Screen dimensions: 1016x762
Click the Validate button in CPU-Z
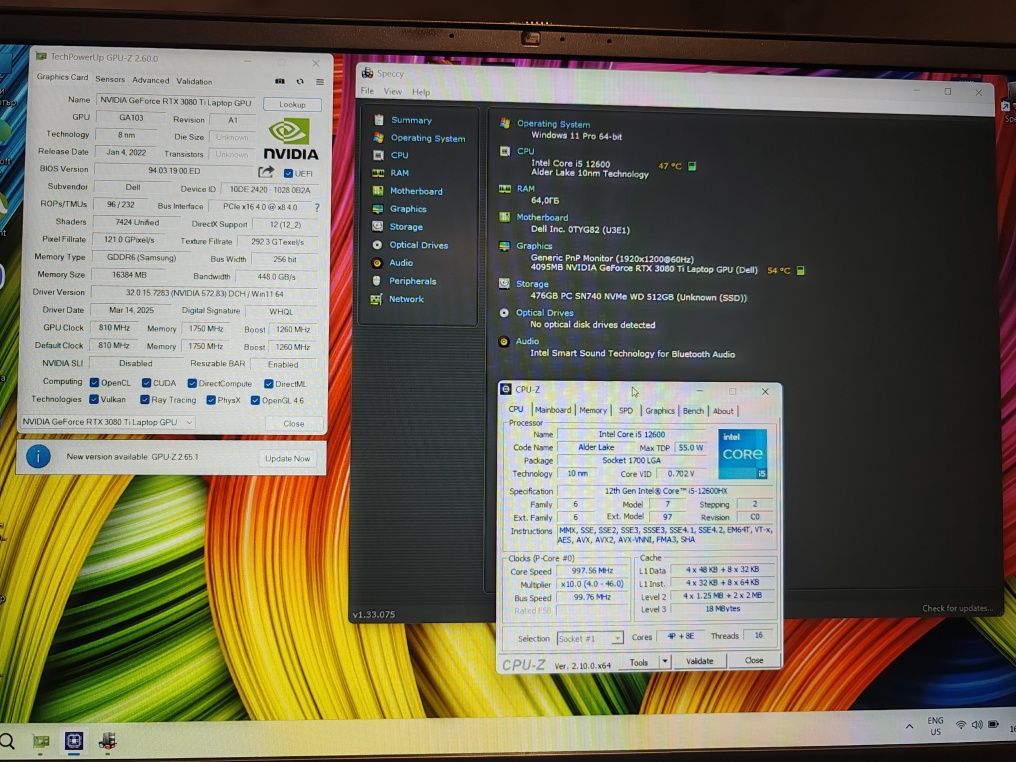[699, 661]
